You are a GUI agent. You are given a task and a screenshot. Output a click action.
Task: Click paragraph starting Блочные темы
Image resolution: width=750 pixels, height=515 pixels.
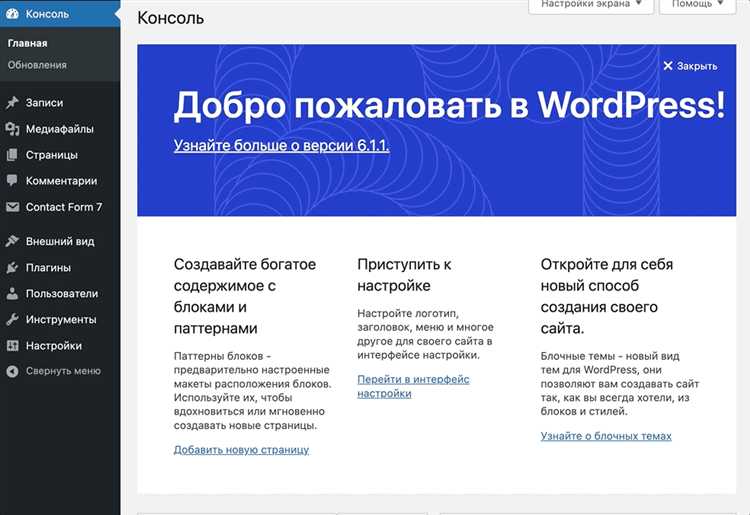click(x=620, y=384)
